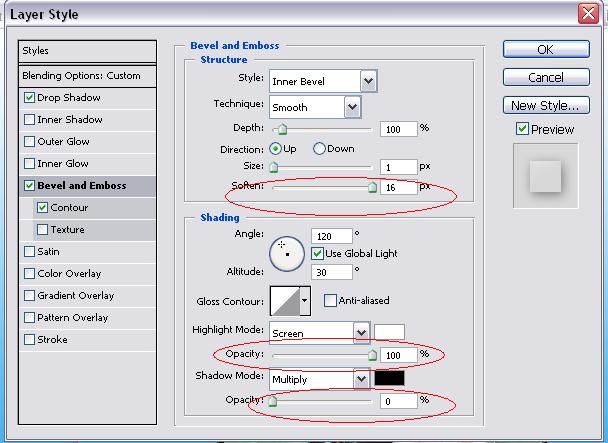Click the angle and altitude light dial
This screenshot has width=608, height=443.
point(287,254)
